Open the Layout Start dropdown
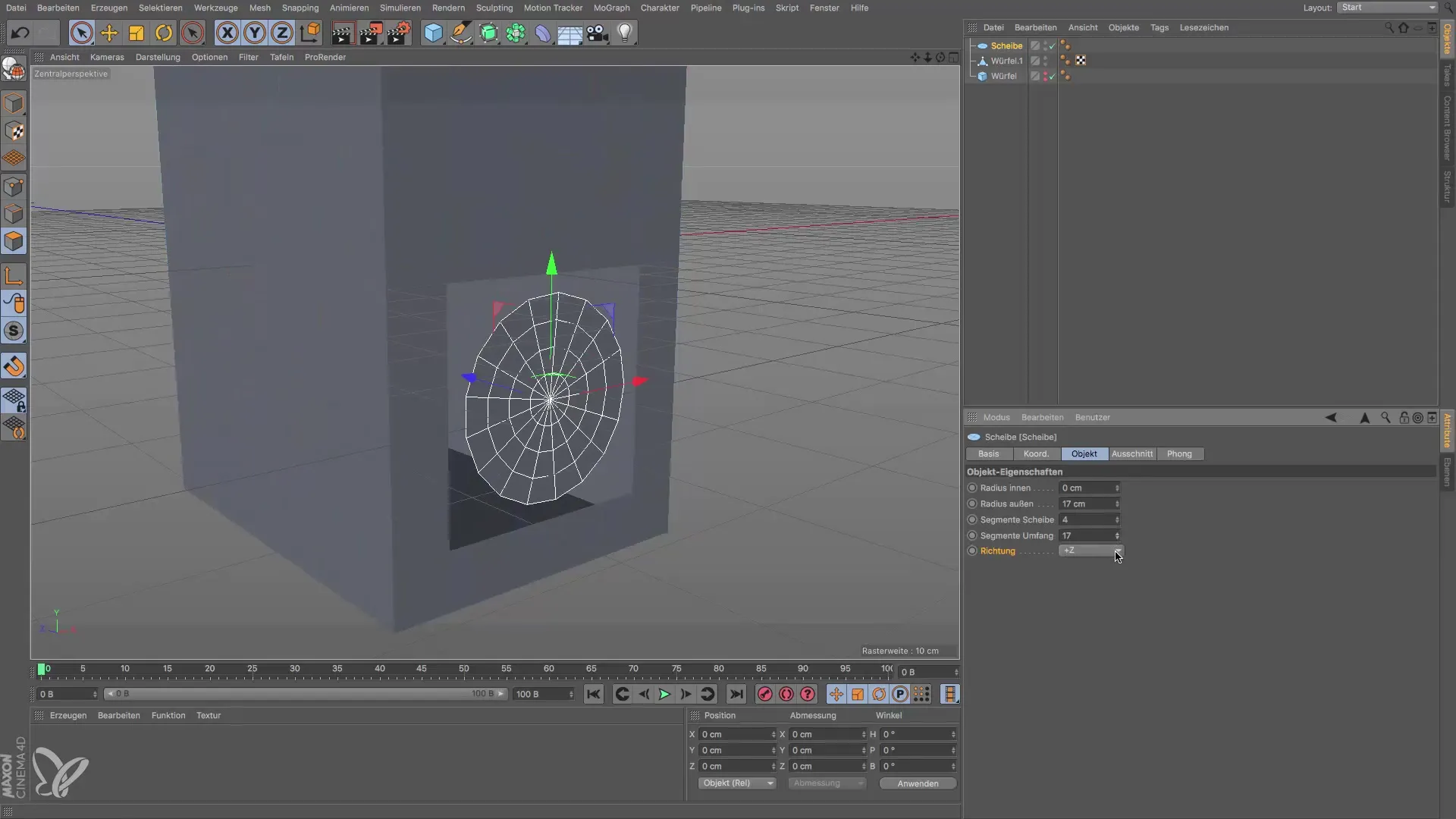The height and width of the screenshot is (819, 1456). pyautogui.click(x=1387, y=8)
